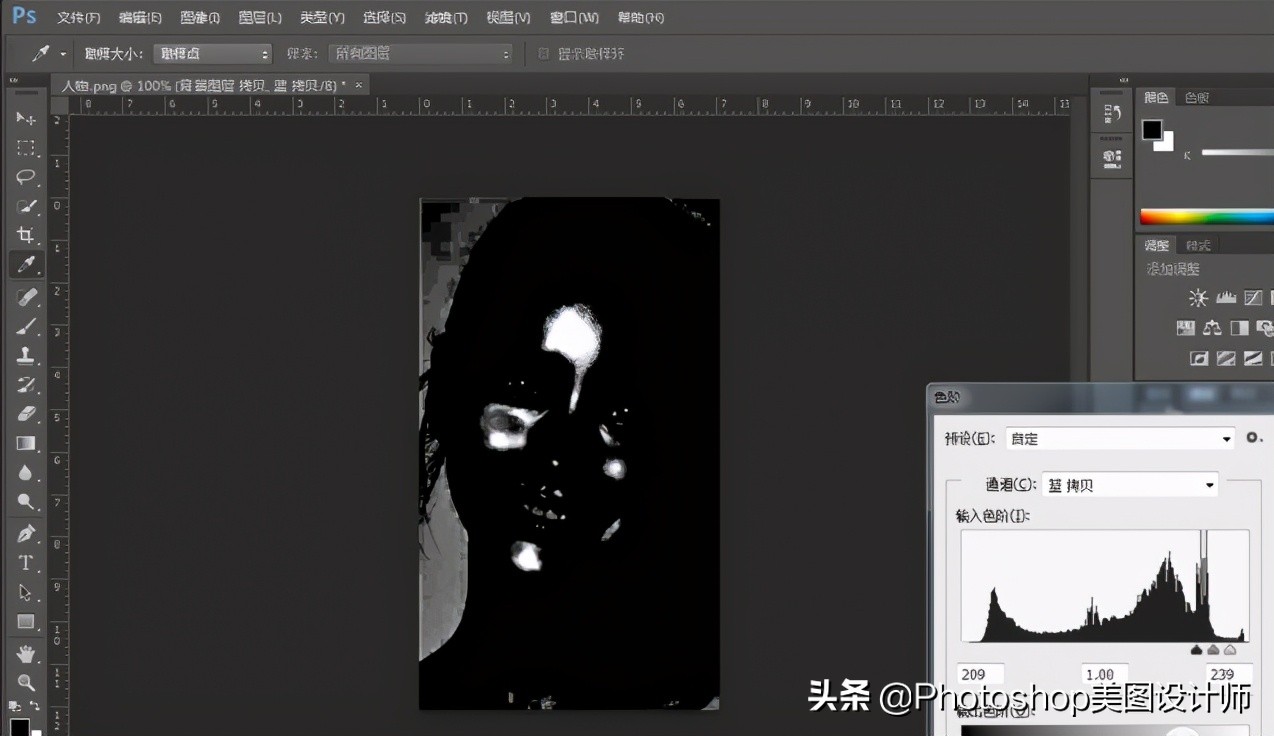Select the Hand tool
The width and height of the screenshot is (1274, 736).
coord(26,653)
